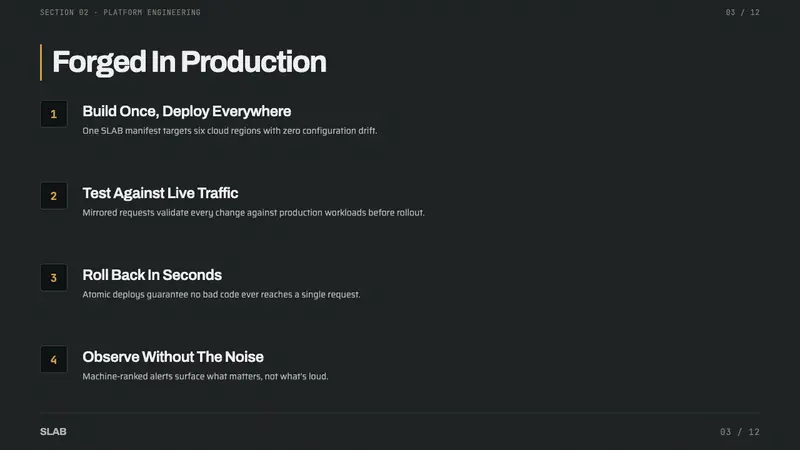800x450 pixels.
Task: Click the 'Build Once, Deploy Everywhere' heading
Action: [x=187, y=111]
